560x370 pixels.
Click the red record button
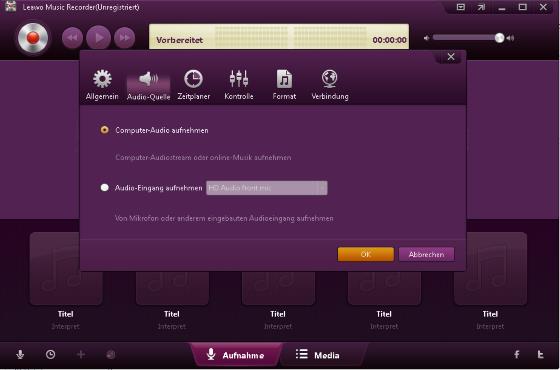click(33, 38)
